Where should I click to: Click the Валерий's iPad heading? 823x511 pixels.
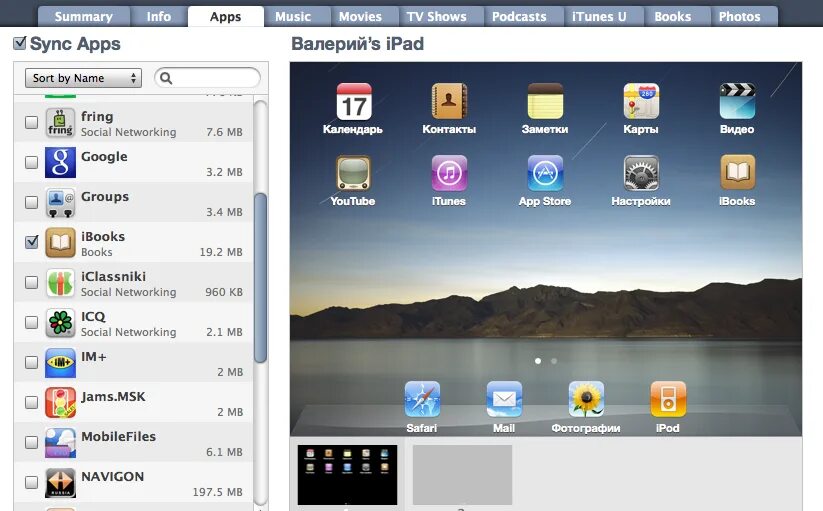[357, 44]
